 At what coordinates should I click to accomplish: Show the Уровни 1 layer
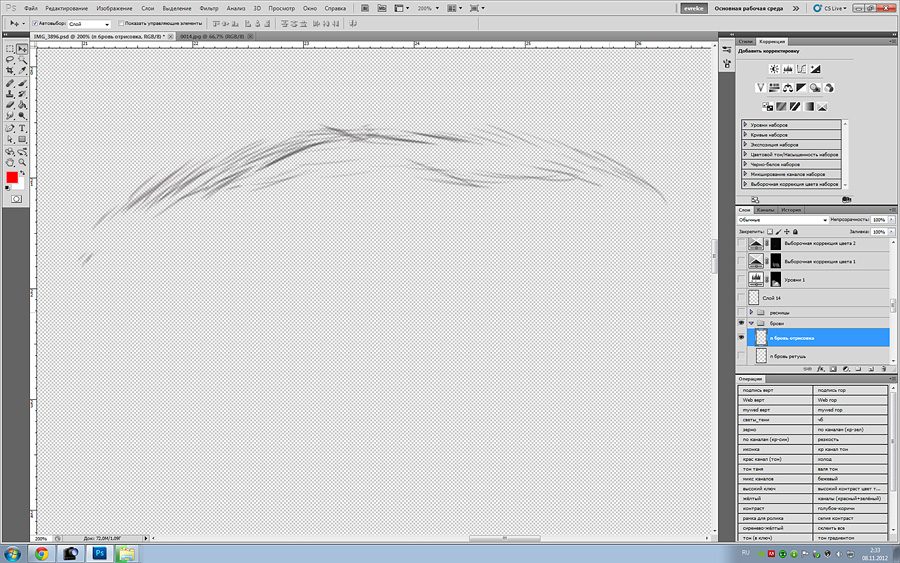pyautogui.click(x=741, y=279)
